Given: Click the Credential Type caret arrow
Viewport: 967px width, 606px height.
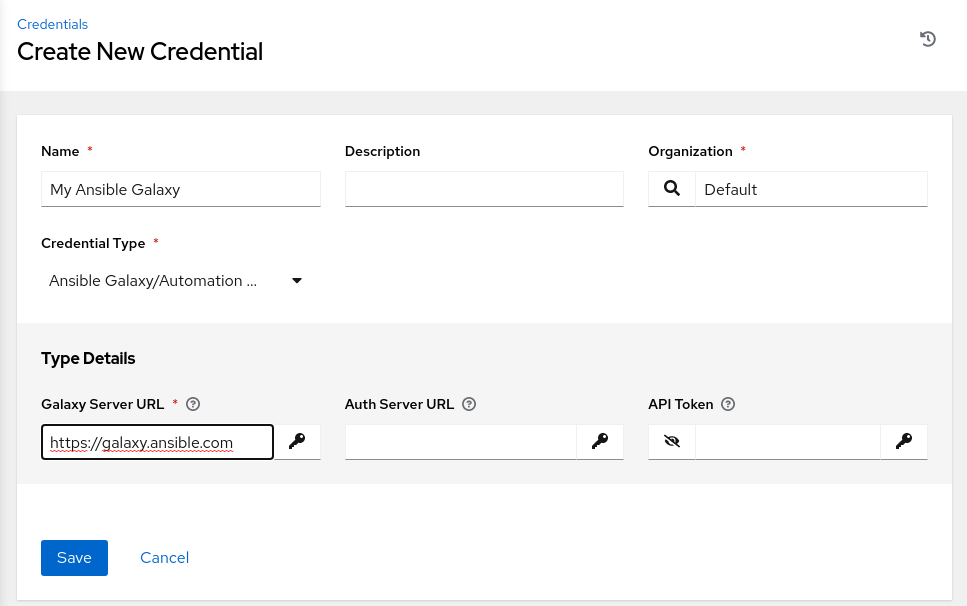Looking at the screenshot, I should tap(297, 281).
